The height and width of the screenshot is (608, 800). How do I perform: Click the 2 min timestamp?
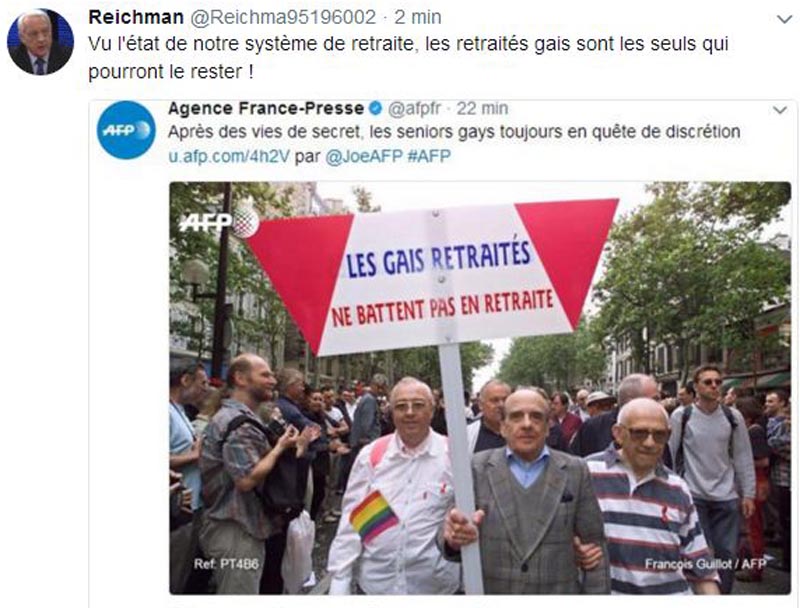point(417,17)
